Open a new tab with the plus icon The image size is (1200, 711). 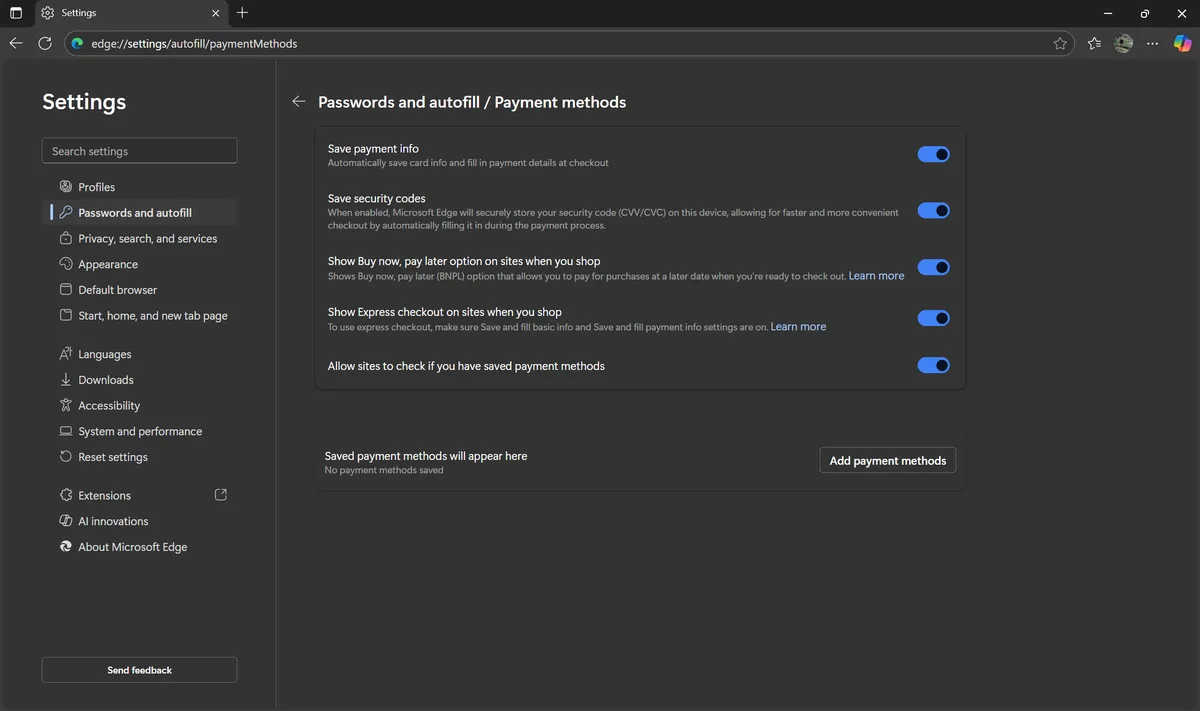242,13
